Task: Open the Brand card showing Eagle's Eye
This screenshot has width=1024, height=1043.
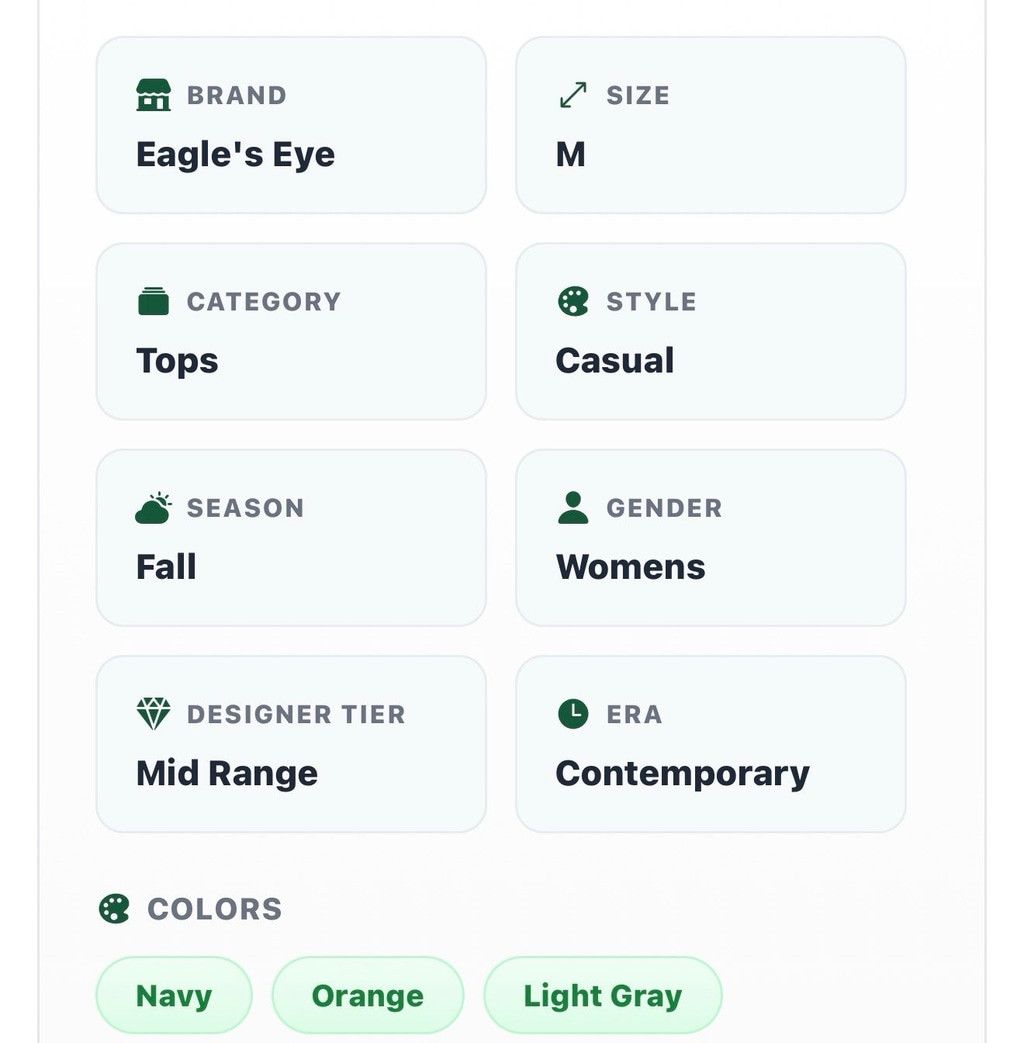Action: click(291, 125)
